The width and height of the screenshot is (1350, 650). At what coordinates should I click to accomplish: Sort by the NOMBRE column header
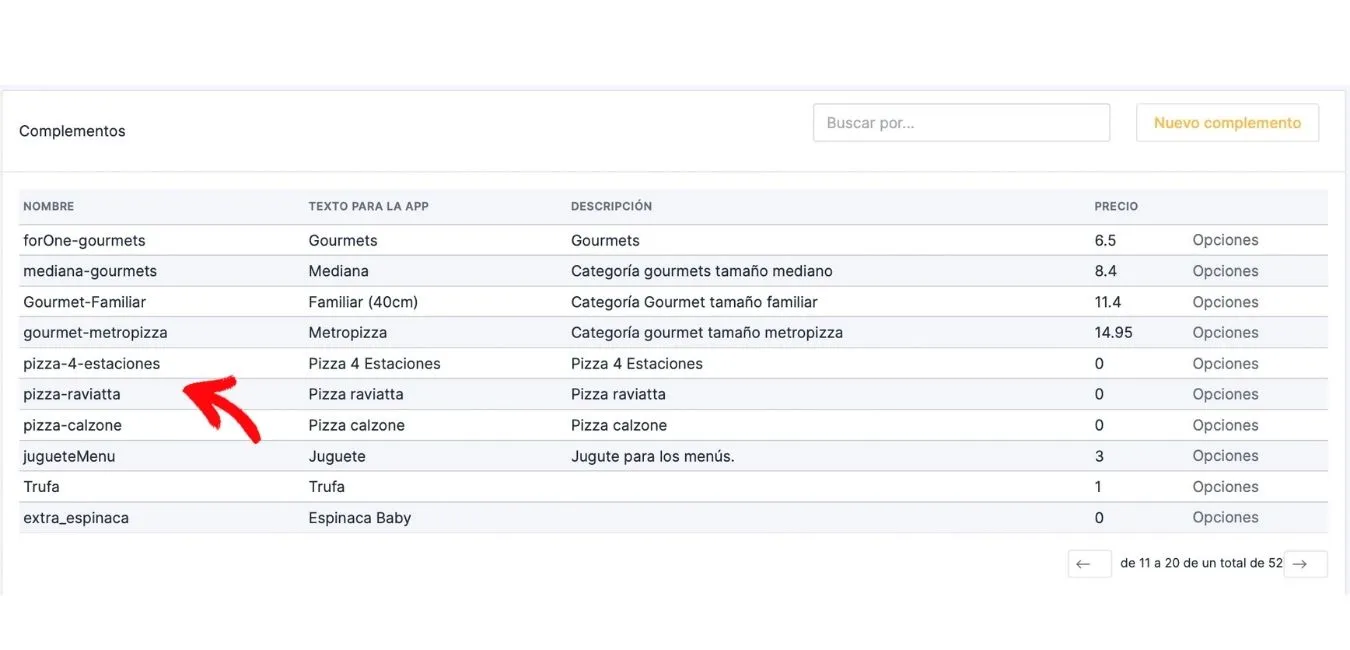(49, 206)
